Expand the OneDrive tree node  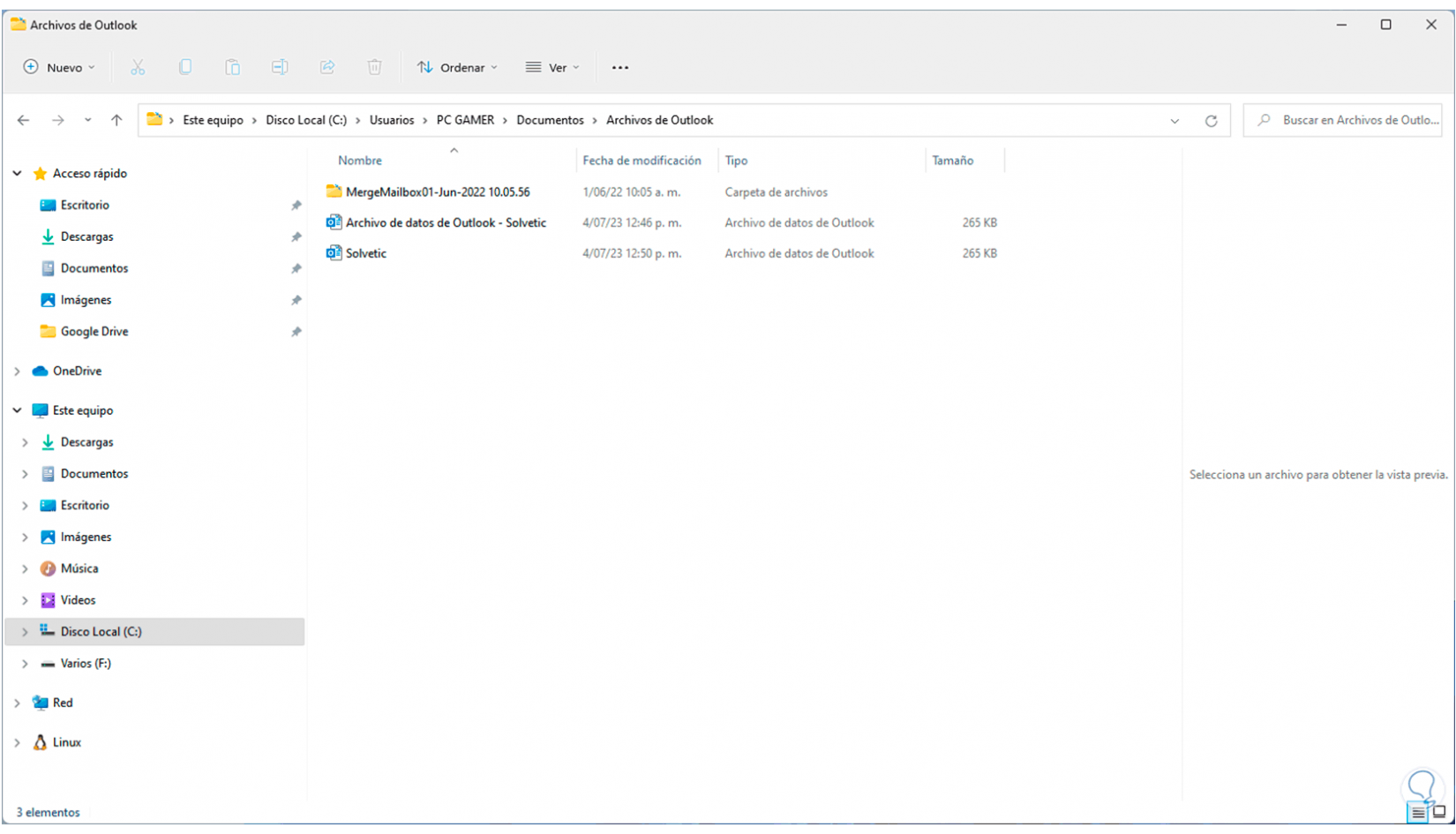click(18, 372)
